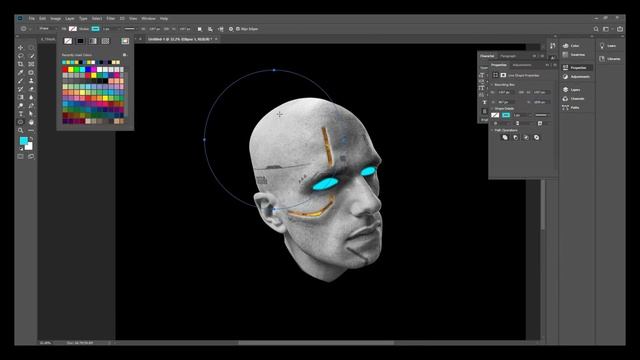Open path operations dropdown in options bar
The height and width of the screenshot is (360, 640).
point(200,29)
